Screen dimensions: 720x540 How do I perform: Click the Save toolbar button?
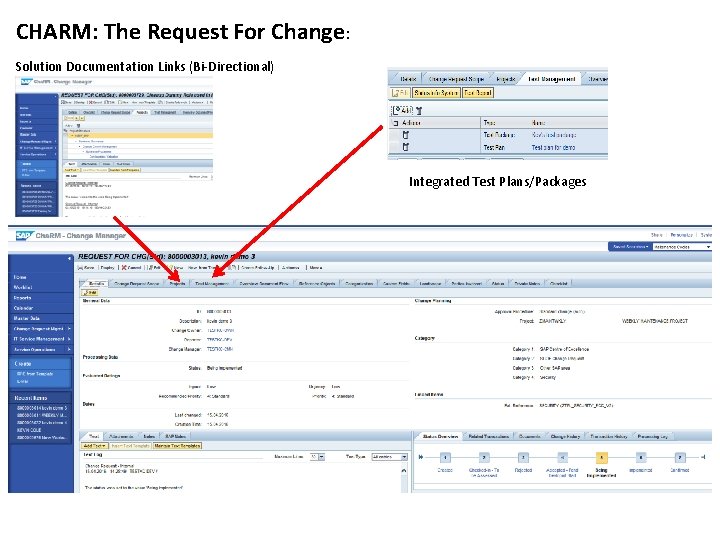(86, 267)
